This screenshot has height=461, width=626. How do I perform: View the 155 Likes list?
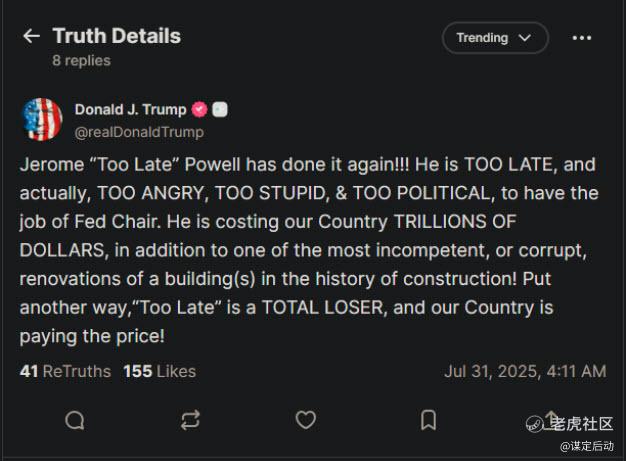coord(159,371)
